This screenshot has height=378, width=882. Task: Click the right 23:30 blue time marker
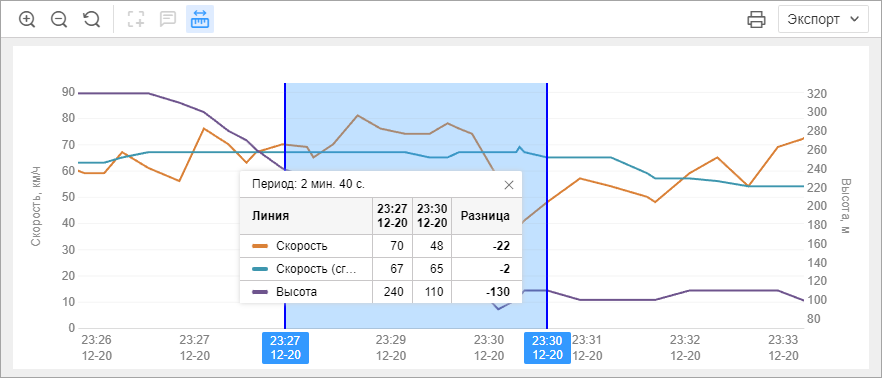[547, 348]
